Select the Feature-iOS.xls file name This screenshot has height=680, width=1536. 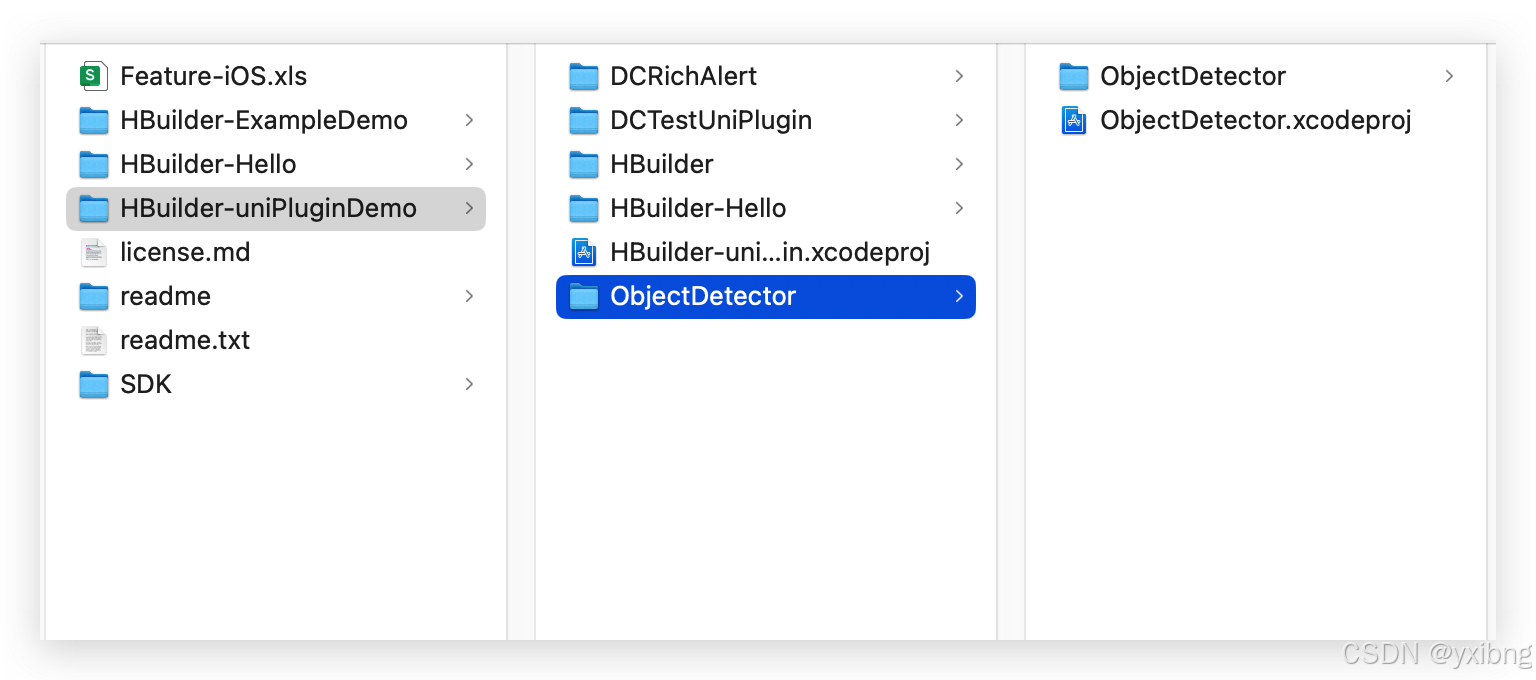(214, 76)
